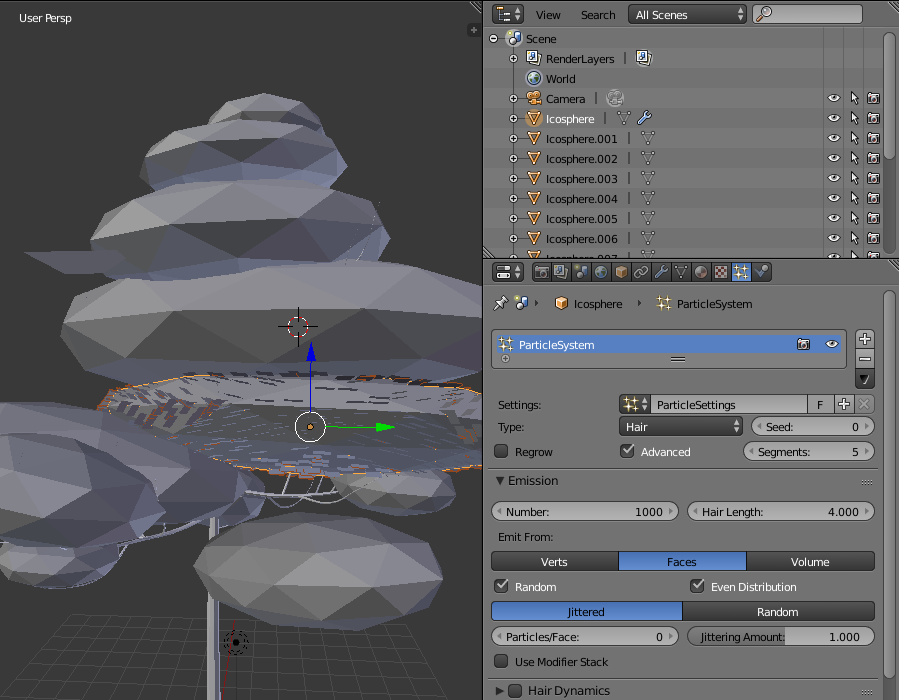Enable Use Modifier Stack checkbox
The width and height of the screenshot is (899, 700).
click(501, 661)
